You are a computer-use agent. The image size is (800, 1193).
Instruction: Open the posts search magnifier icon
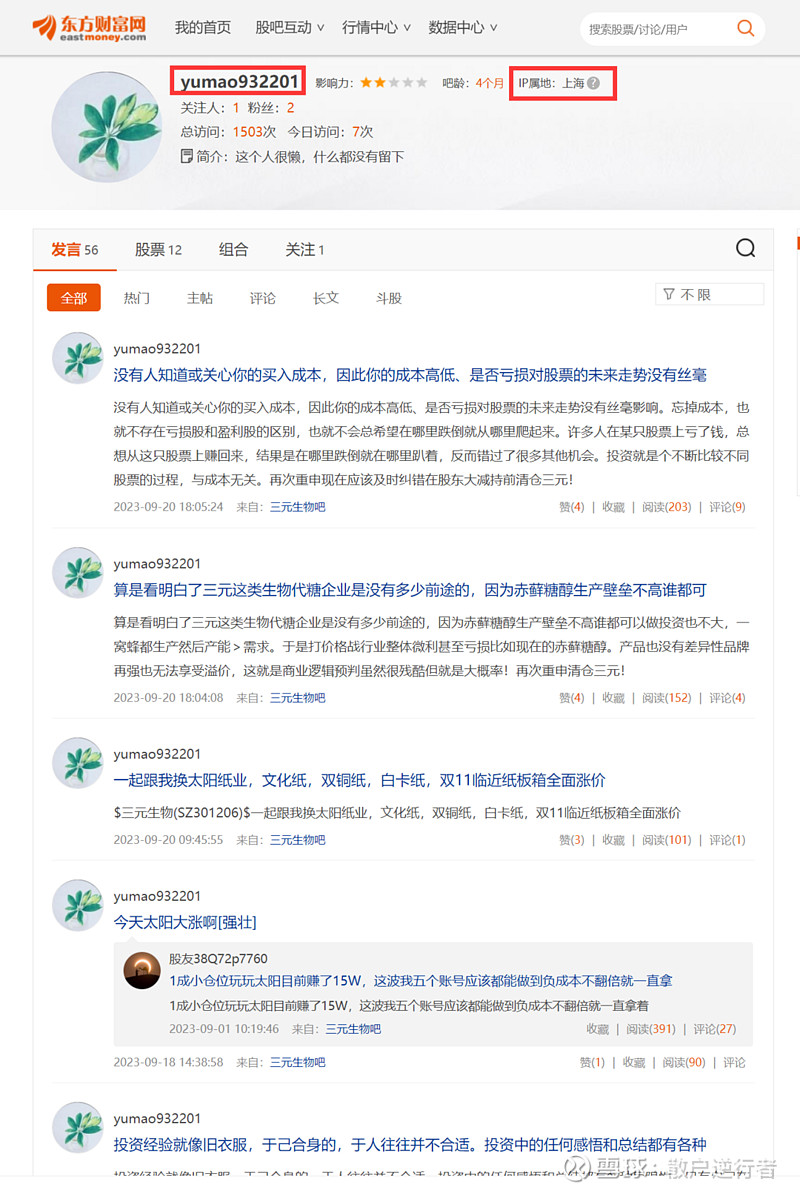(x=745, y=248)
